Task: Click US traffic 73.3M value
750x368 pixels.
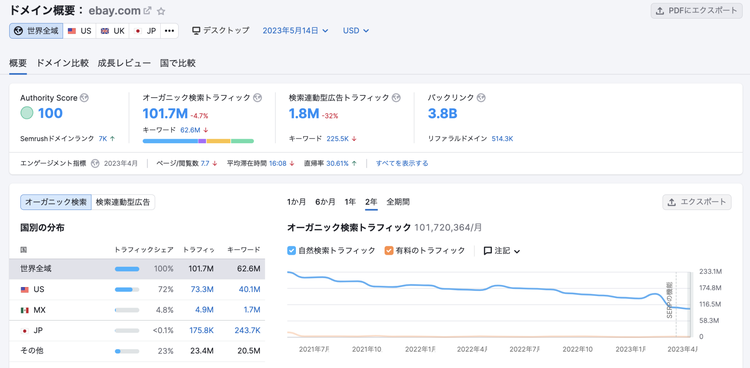Action: point(201,290)
